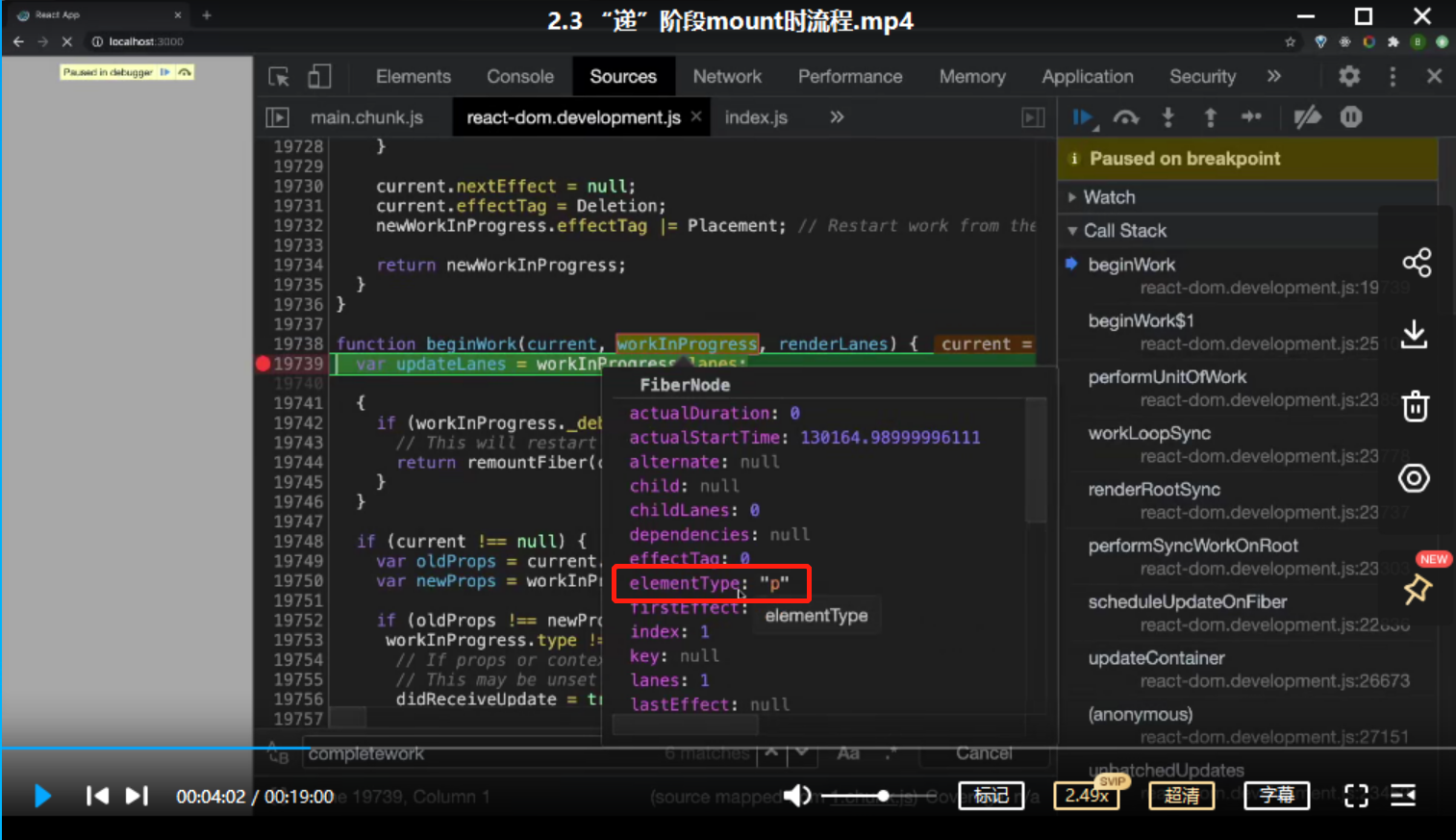This screenshot has height=840, width=1456.
Task: Show more open file tabs chevron
Action: click(837, 116)
